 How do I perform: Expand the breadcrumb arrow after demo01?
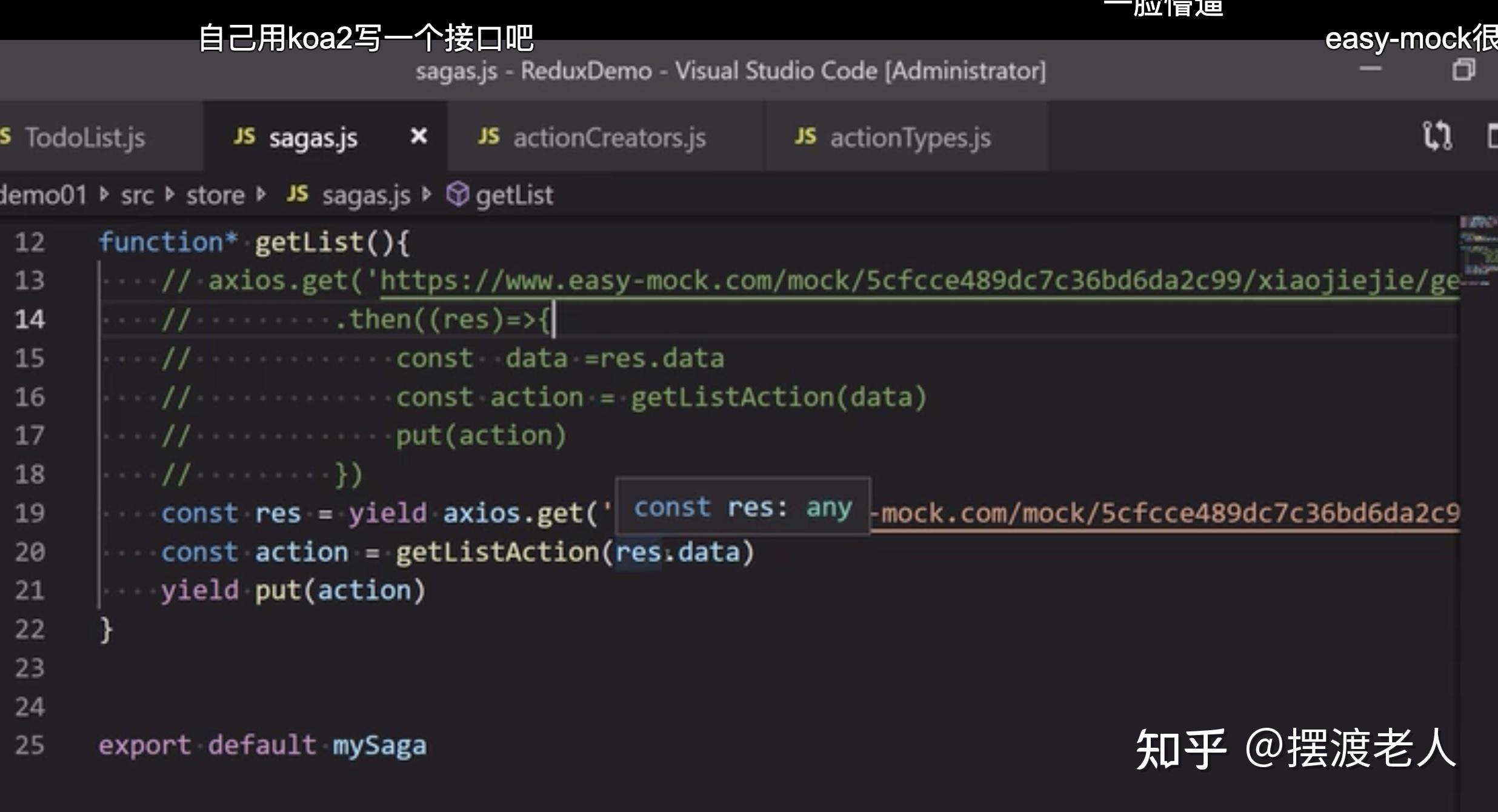coord(104,195)
